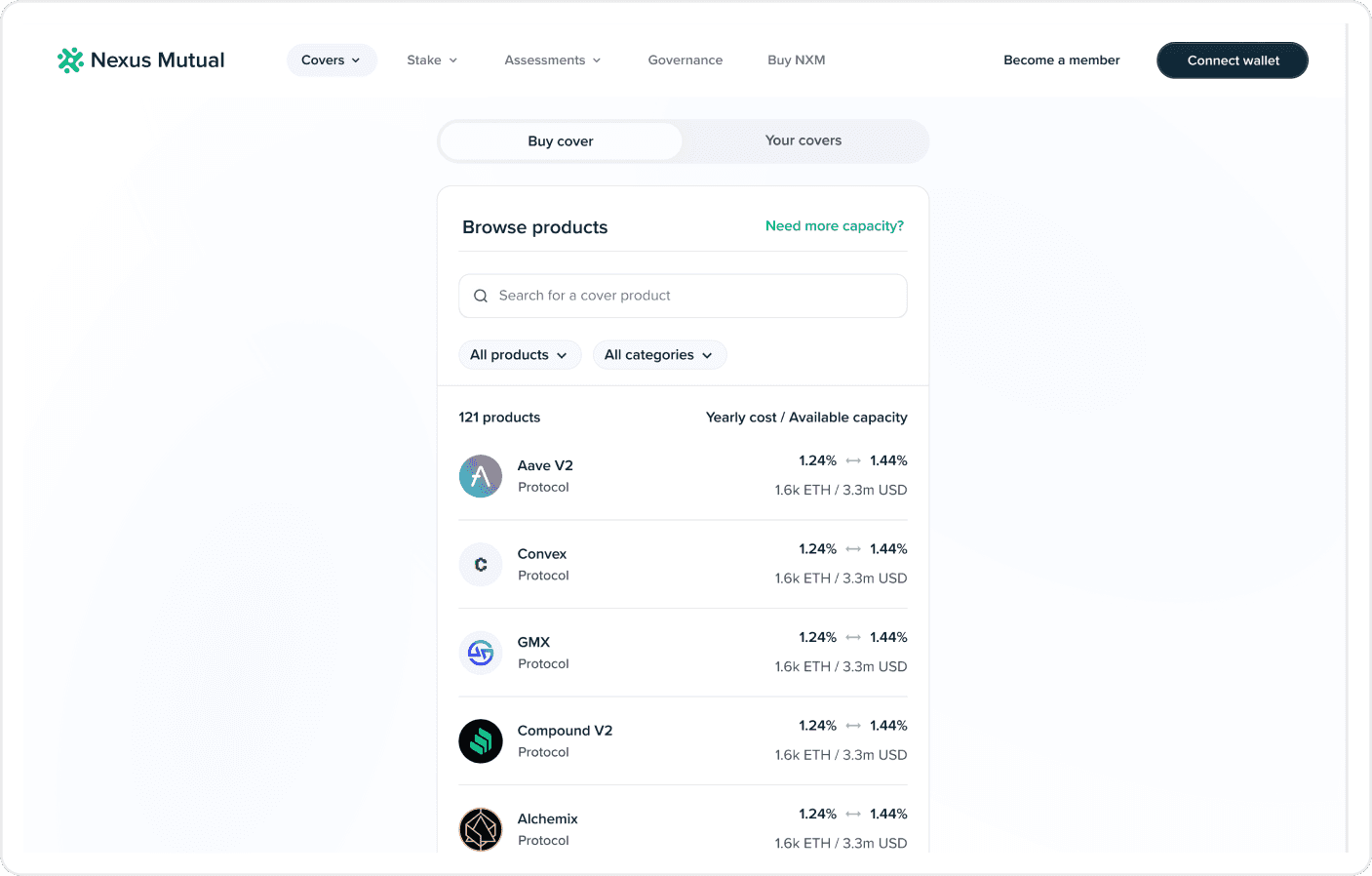Click the Convex protocol icon
This screenshot has width=1372, height=876.
tap(481, 565)
